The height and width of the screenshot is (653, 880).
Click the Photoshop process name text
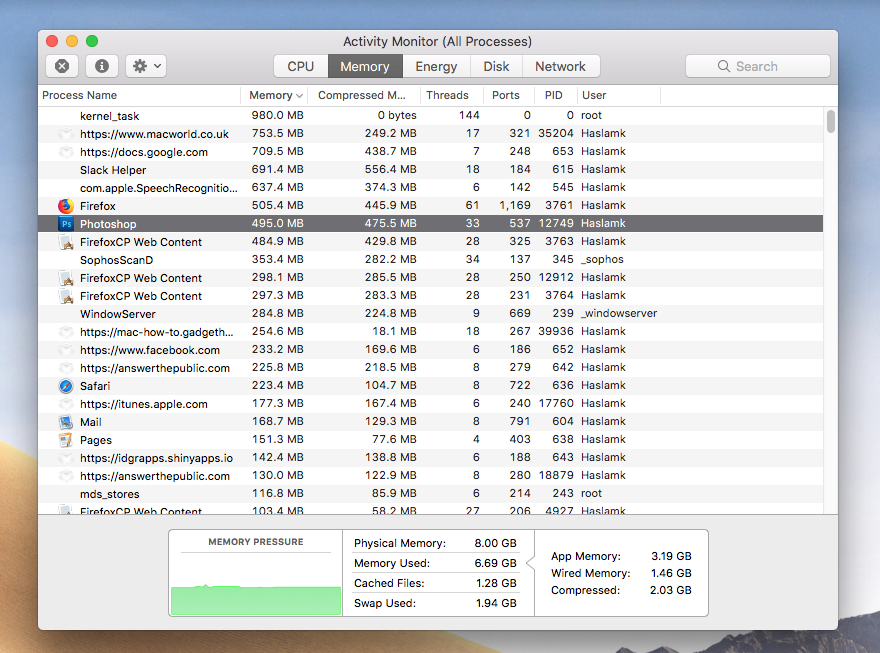[108, 224]
